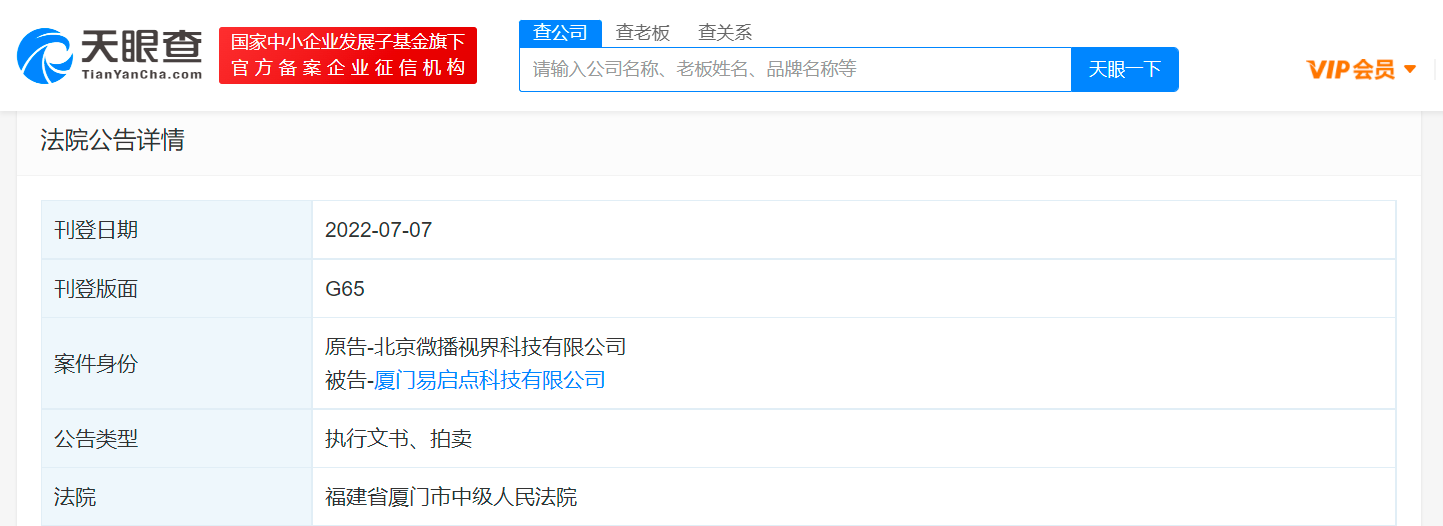Screen dimensions: 1443x526
Task: Click the court name 福建省厦门市中级人民法院
Action: point(451,497)
